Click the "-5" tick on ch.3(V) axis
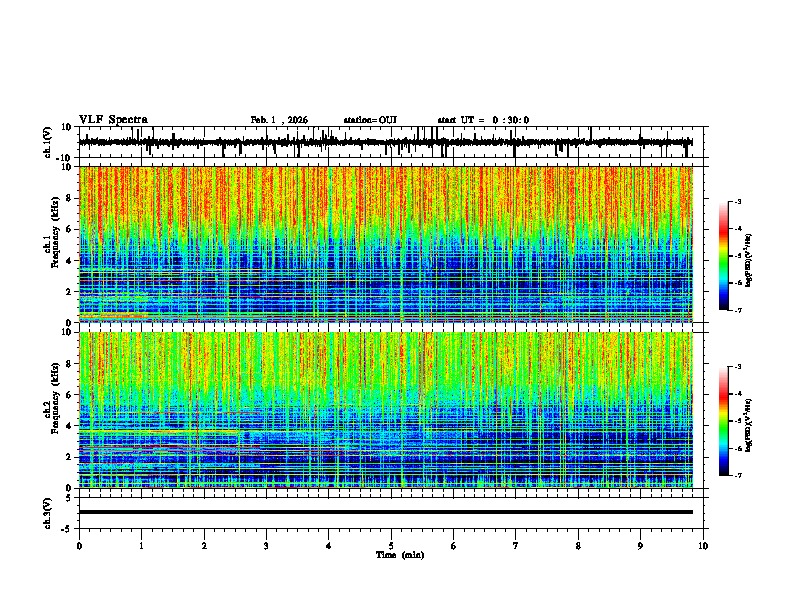The width and height of the screenshot is (792, 612). click(67, 528)
